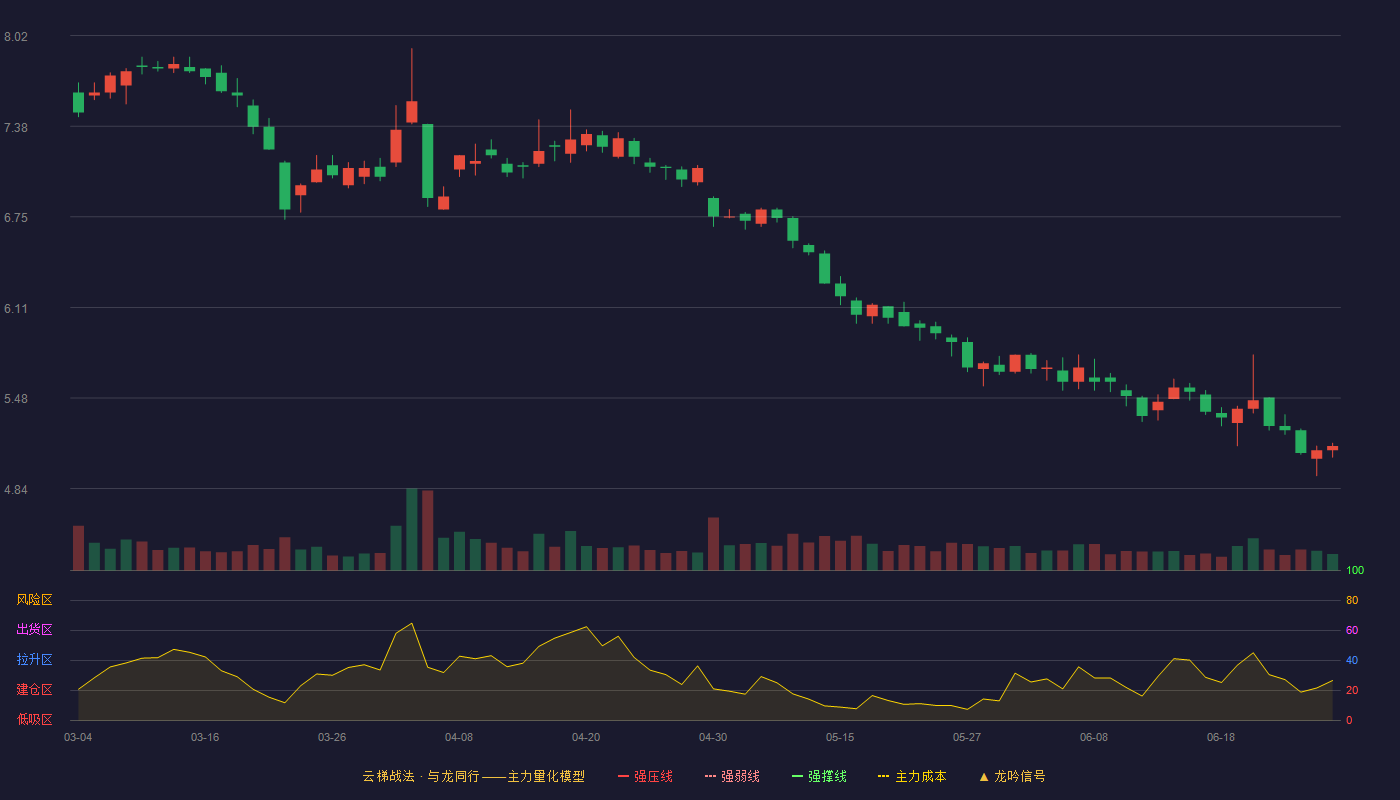The width and height of the screenshot is (1400, 800).
Task: Select the 5.48 price axis label
Action: pos(16,399)
